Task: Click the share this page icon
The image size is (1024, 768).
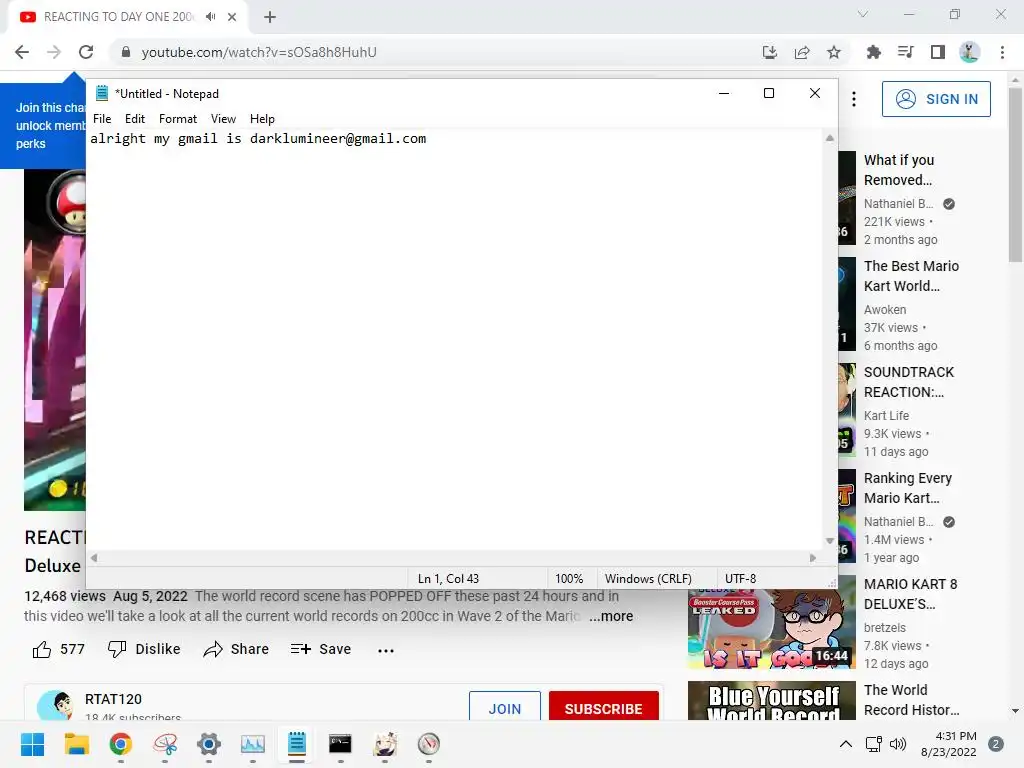Action: tap(802, 52)
